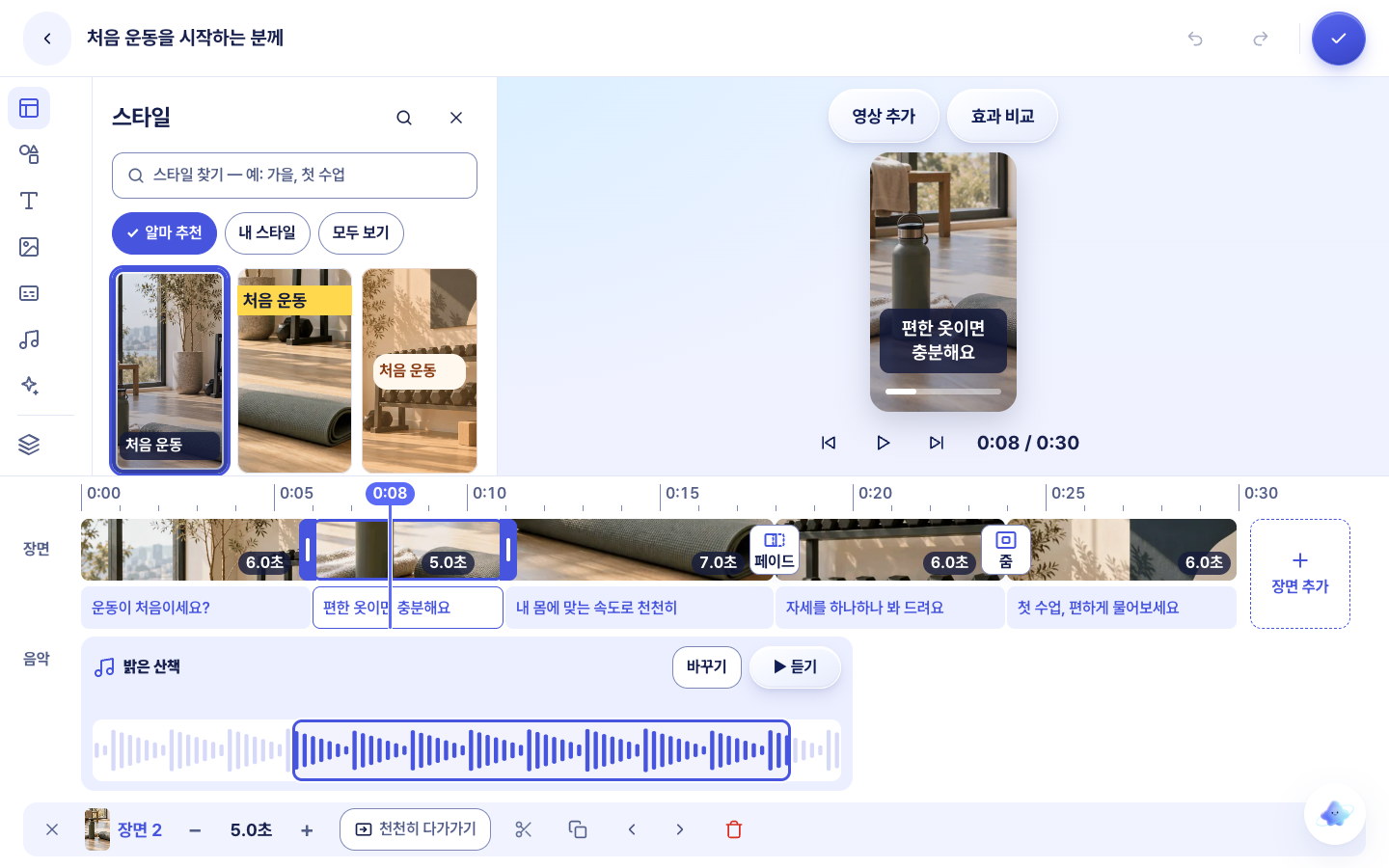
Task: Skip to next scene in preview
Action: point(937,443)
